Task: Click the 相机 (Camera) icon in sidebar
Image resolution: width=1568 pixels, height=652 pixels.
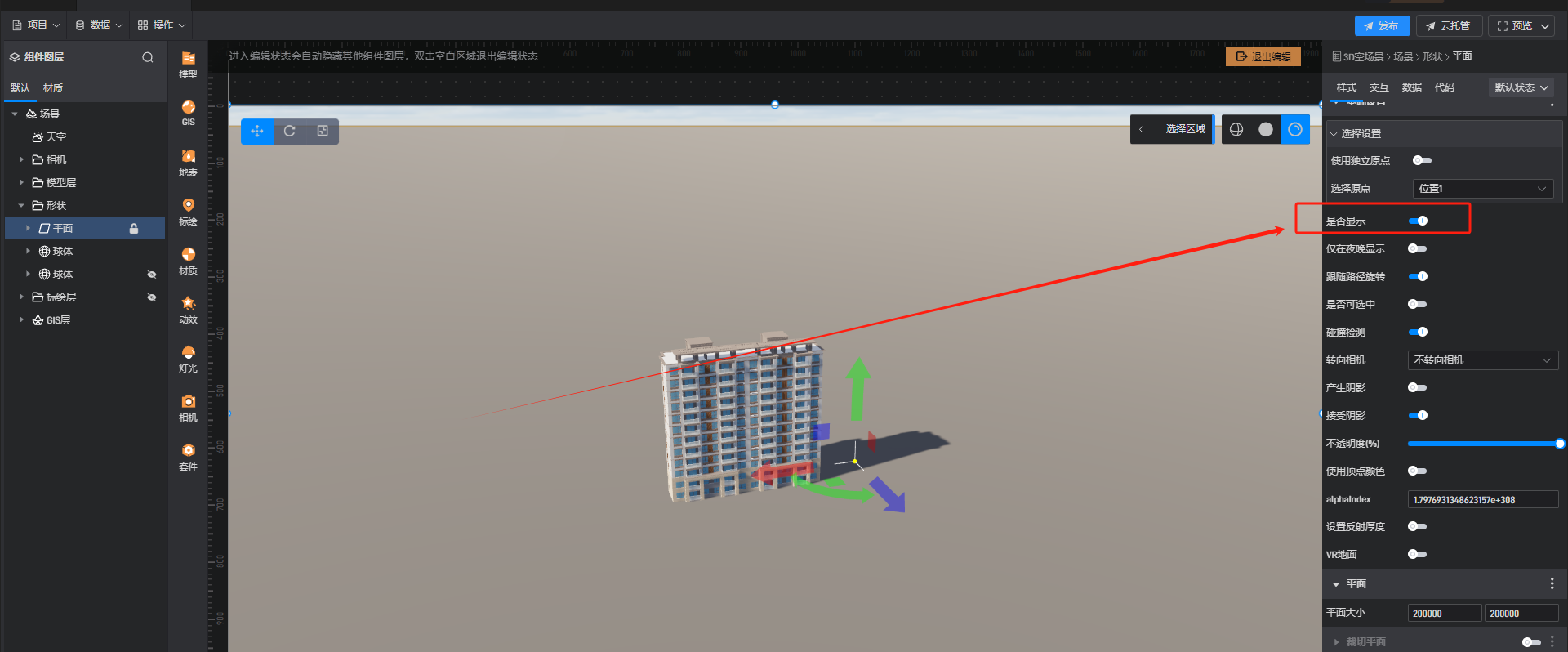Action: point(188,407)
